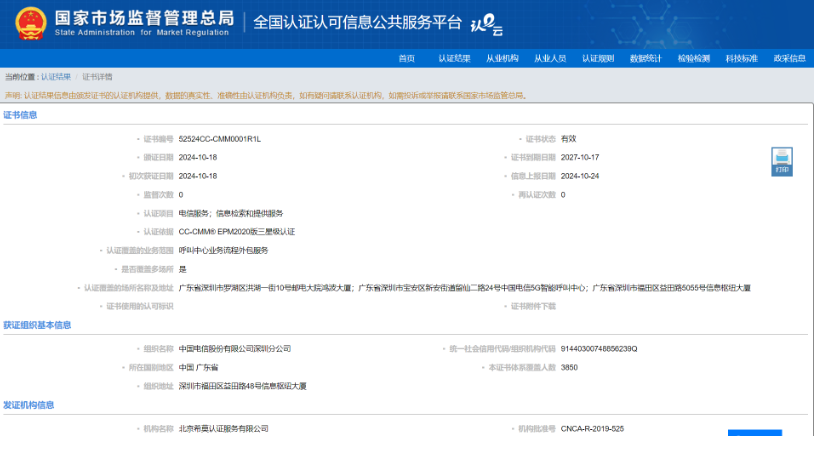
Task: Click the 证书附件下载 label
Action: coord(533,306)
